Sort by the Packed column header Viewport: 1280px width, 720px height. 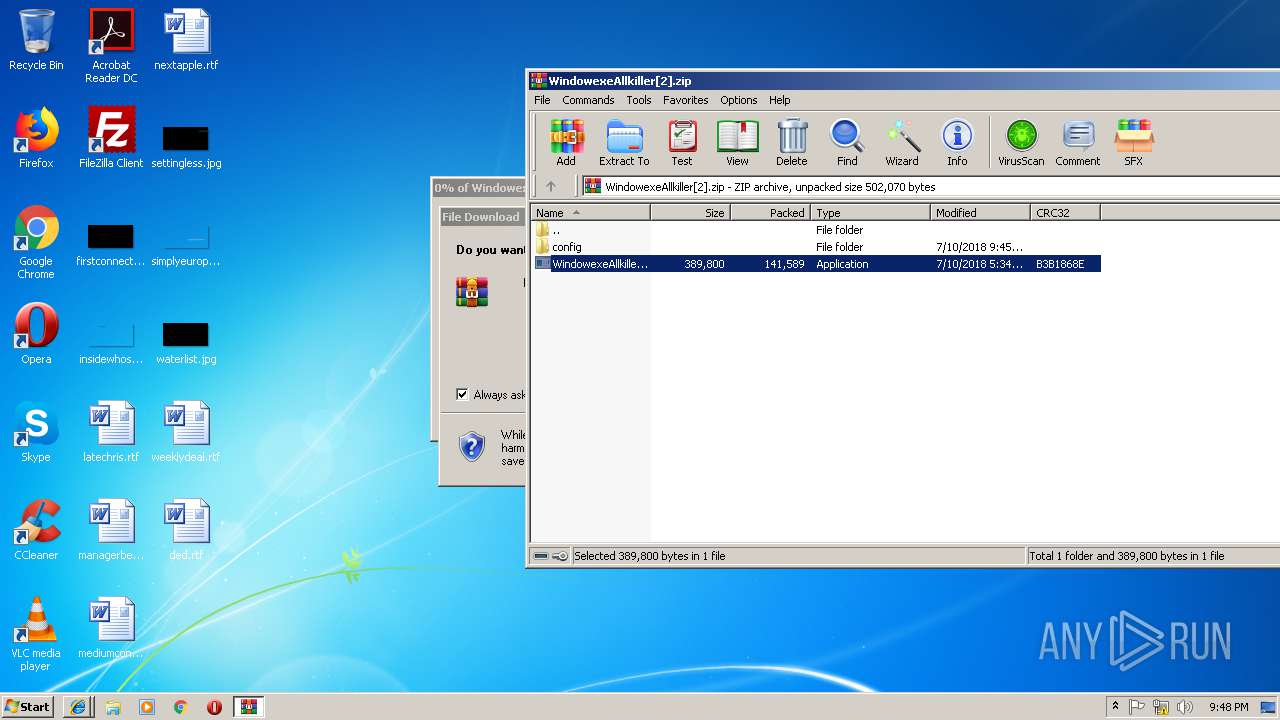click(770, 212)
